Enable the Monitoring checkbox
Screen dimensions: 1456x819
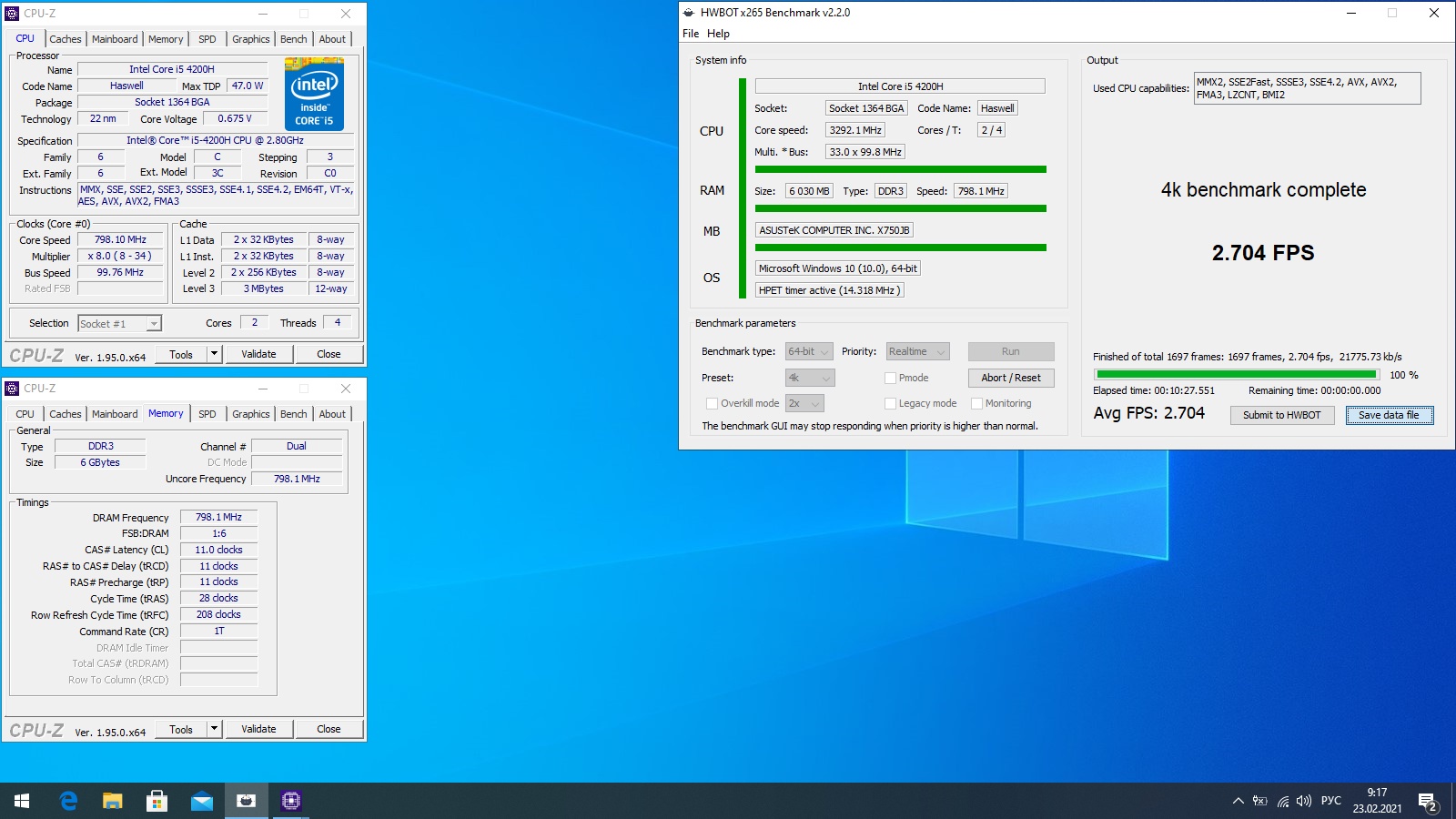pyautogui.click(x=977, y=403)
